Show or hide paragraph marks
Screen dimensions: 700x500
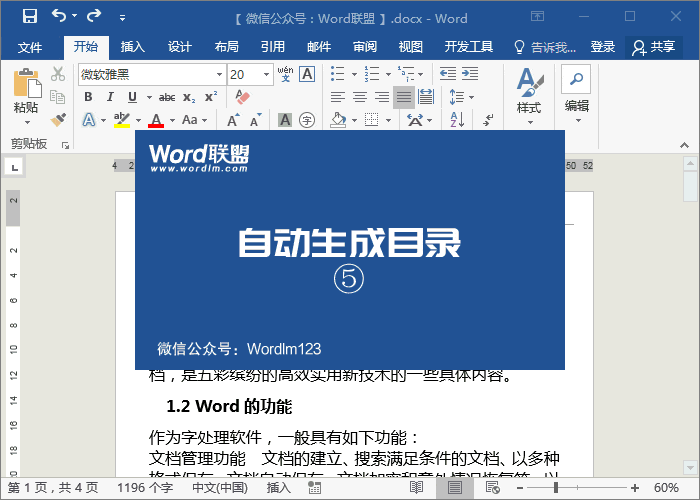(x=488, y=120)
